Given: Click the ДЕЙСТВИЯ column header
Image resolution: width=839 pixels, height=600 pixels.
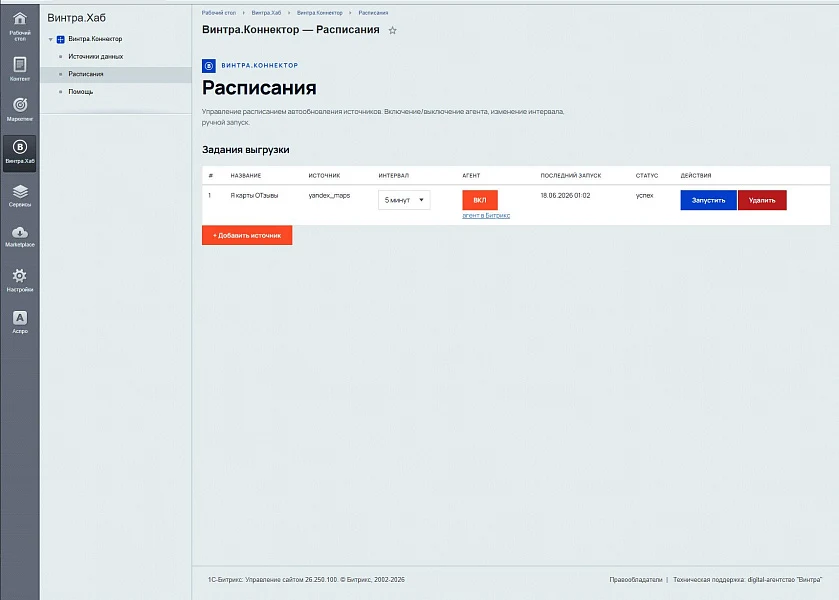Looking at the screenshot, I should [x=696, y=176].
